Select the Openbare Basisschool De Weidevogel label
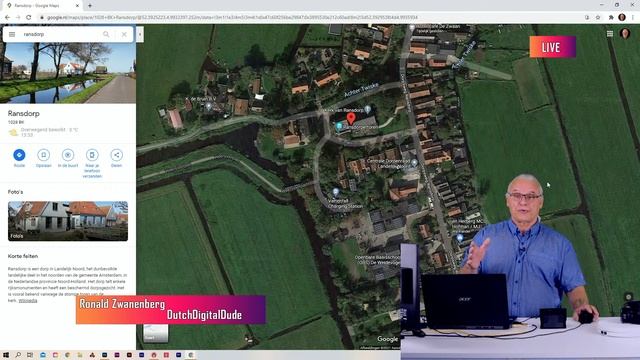 (378, 260)
